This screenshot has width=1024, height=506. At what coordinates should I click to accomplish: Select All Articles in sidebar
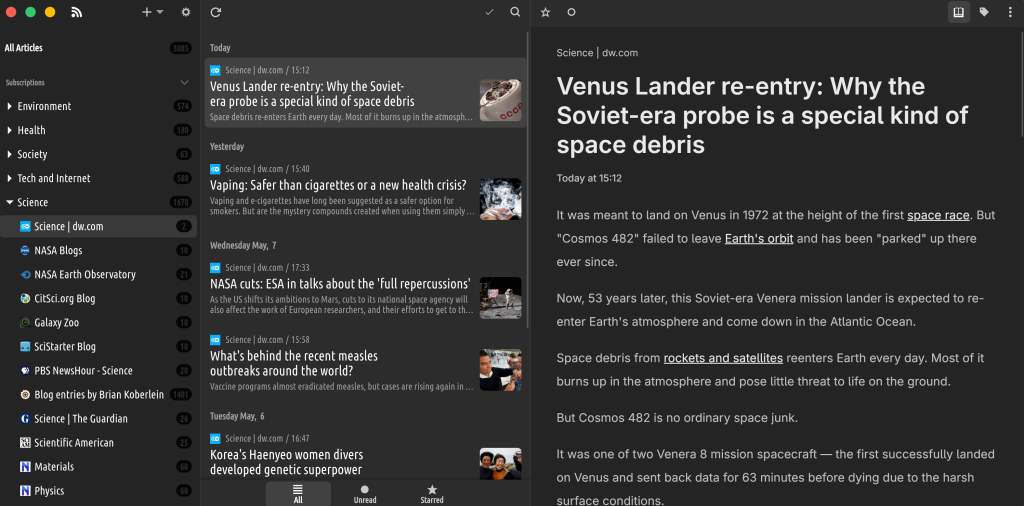pyautogui.click(x=98, y=48)
